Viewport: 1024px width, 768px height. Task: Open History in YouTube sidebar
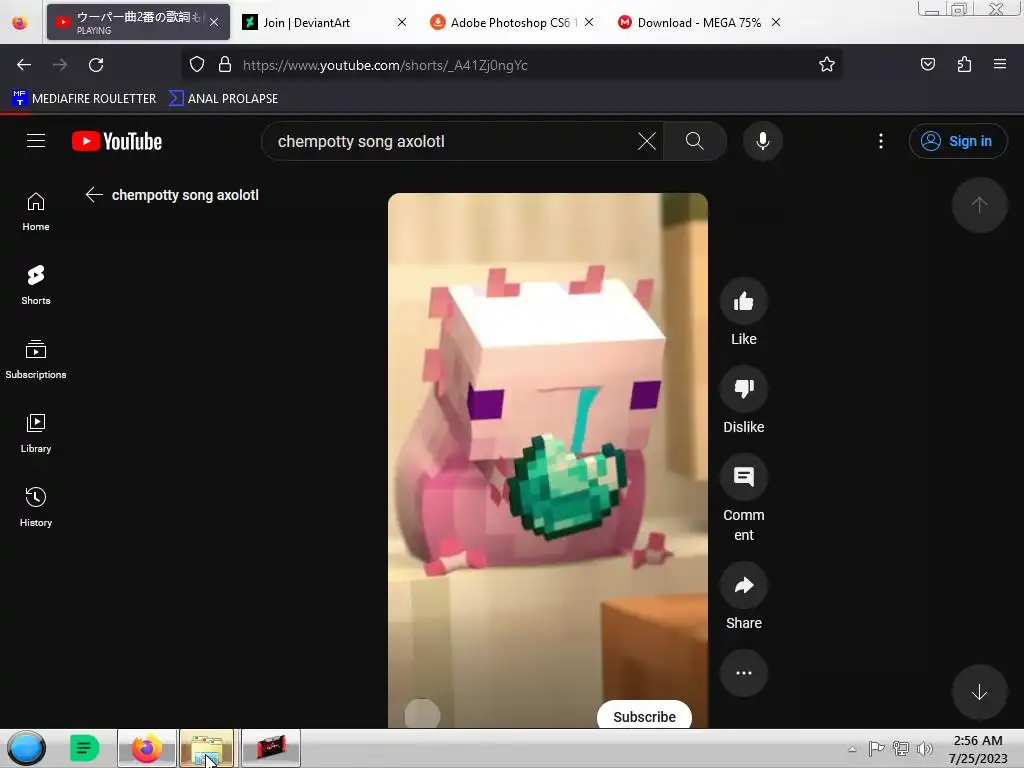(x=36, y=507)
